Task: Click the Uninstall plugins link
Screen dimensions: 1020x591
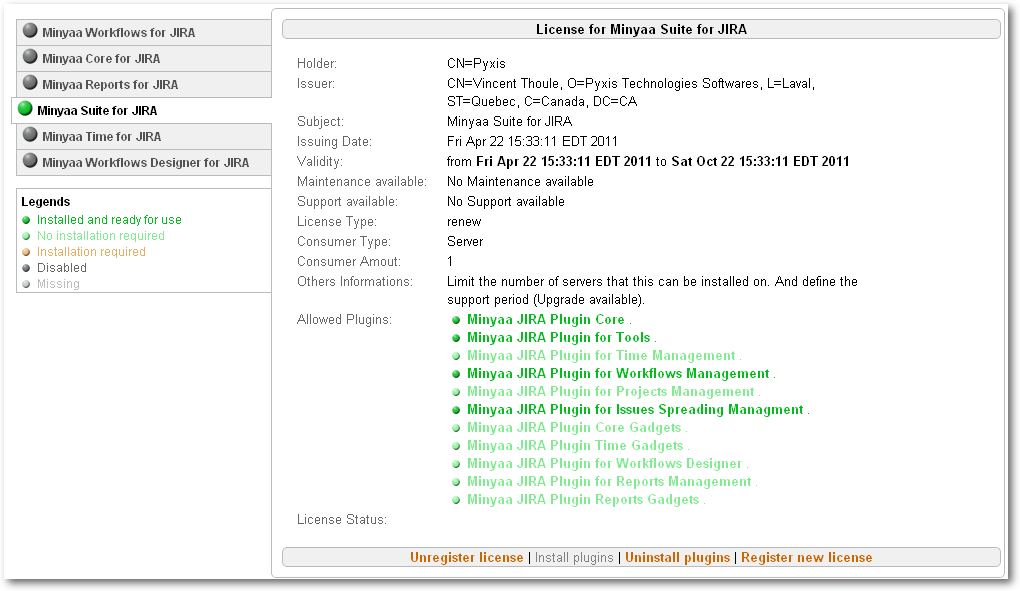Action: [x=677, y=558]
